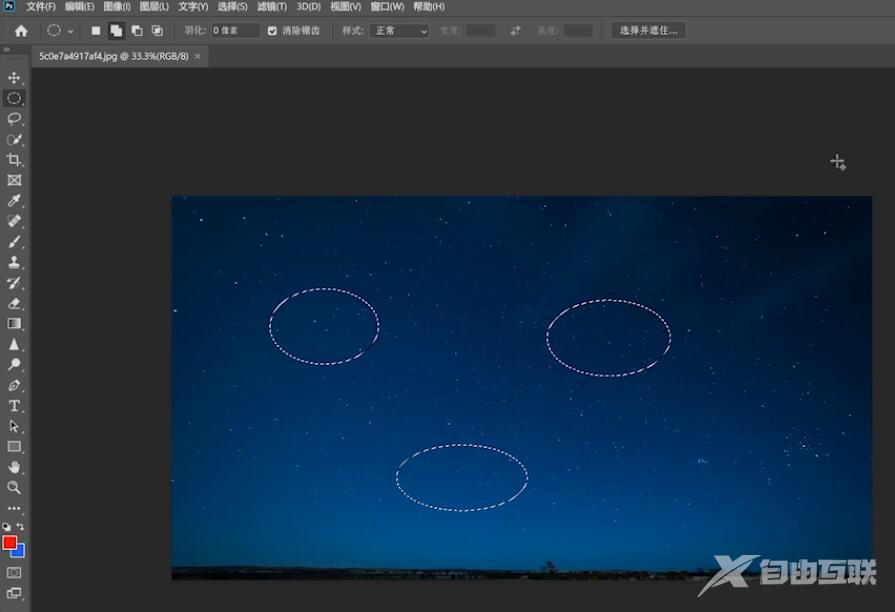Select the Lasso tool
Screen dimensions: 895x612
tap(14, 119)
